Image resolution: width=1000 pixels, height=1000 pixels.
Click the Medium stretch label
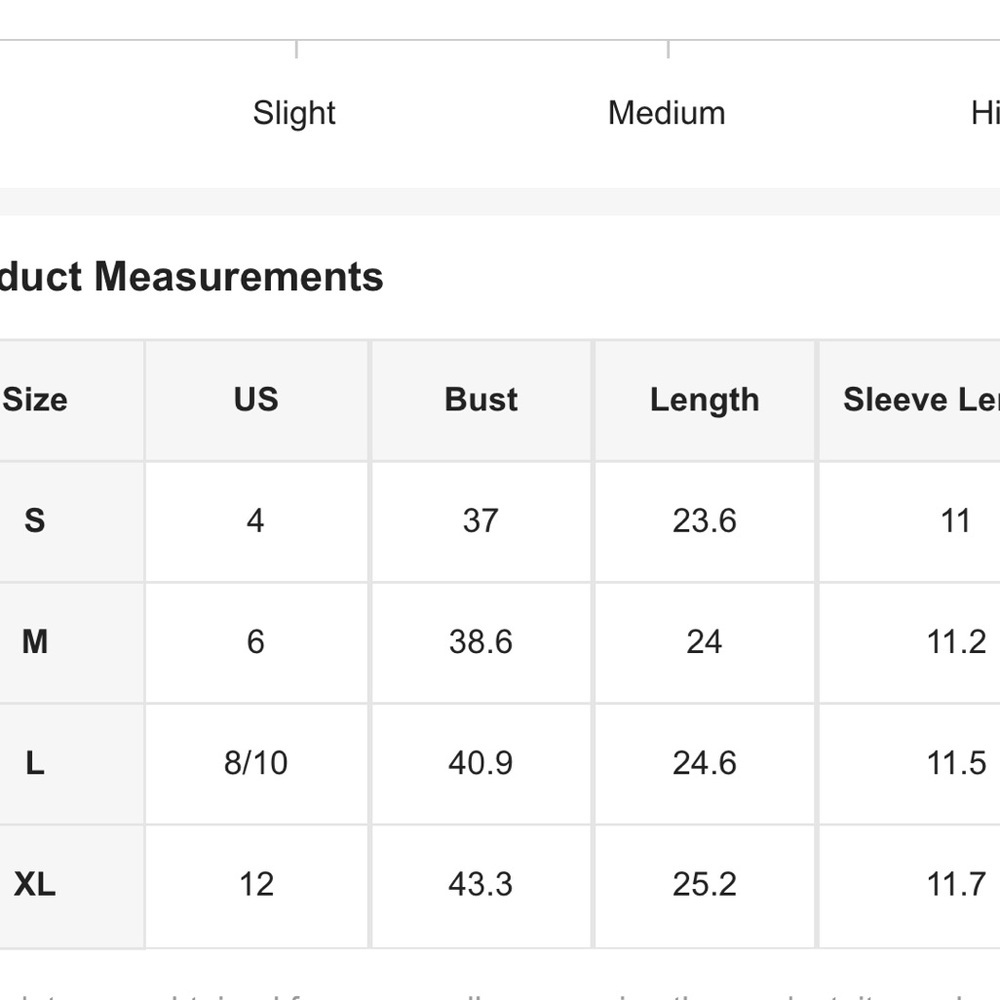[666, 113]
